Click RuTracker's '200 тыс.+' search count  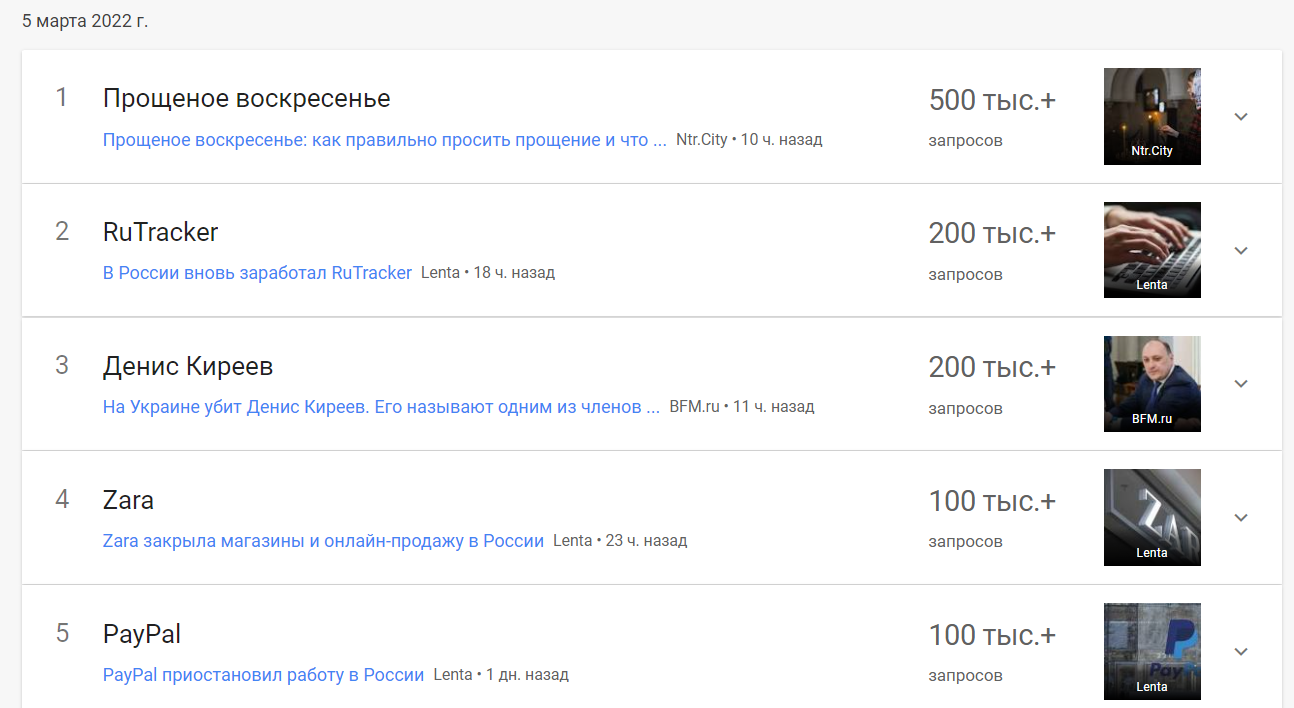pos(992,233)
